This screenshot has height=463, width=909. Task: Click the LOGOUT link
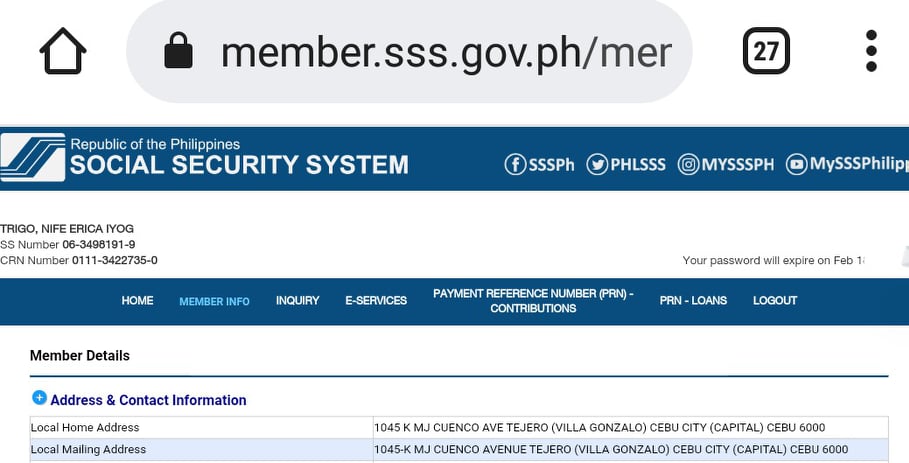click(775, 301)
